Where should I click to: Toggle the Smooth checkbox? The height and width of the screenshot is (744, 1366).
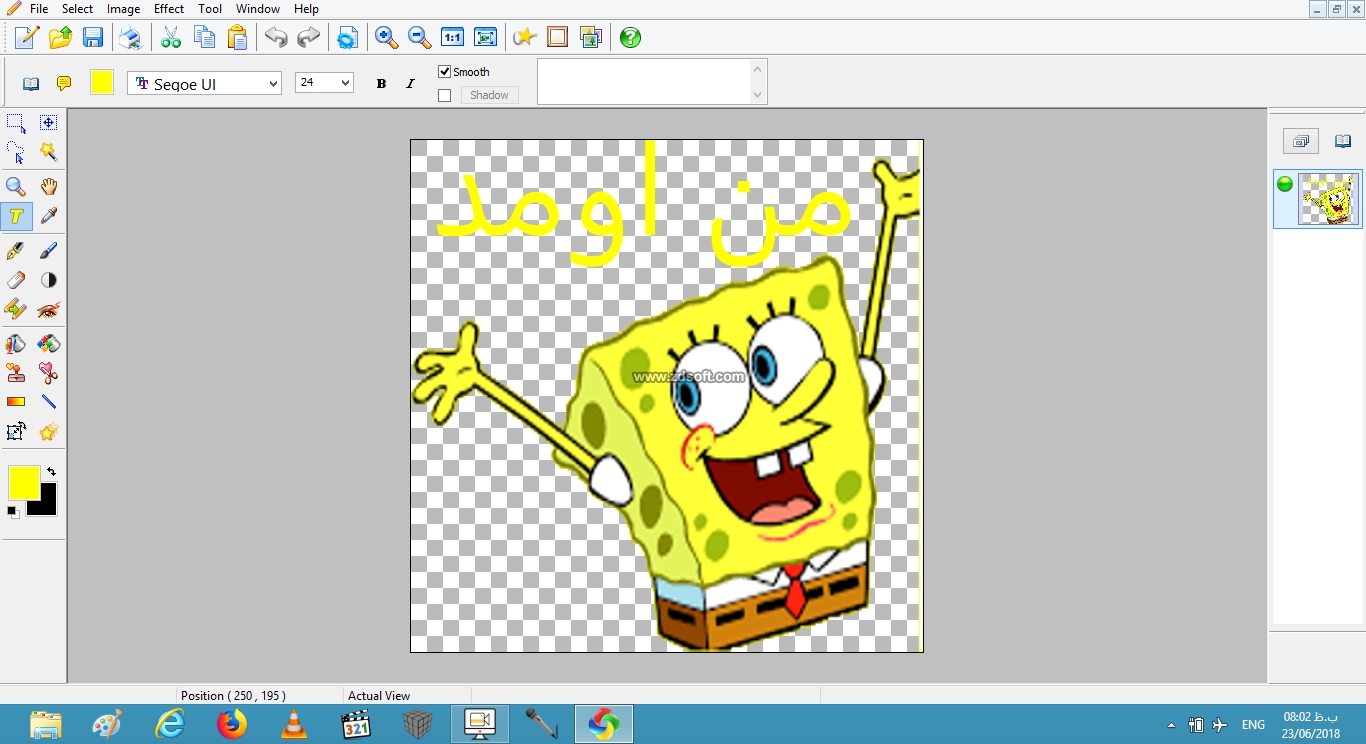pos(445,72)
